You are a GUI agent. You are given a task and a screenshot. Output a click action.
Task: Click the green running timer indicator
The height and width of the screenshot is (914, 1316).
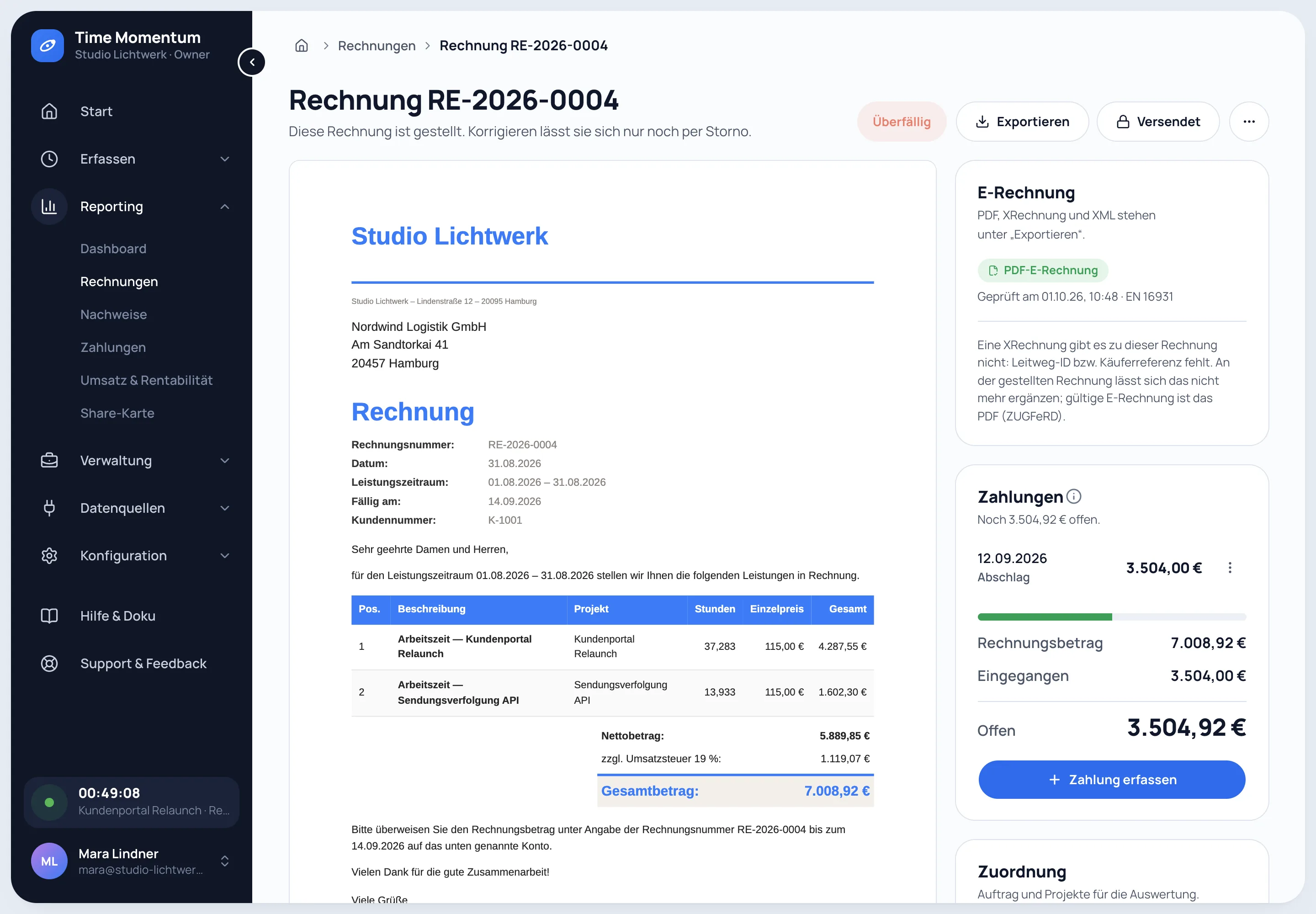[x=49, y=802]
